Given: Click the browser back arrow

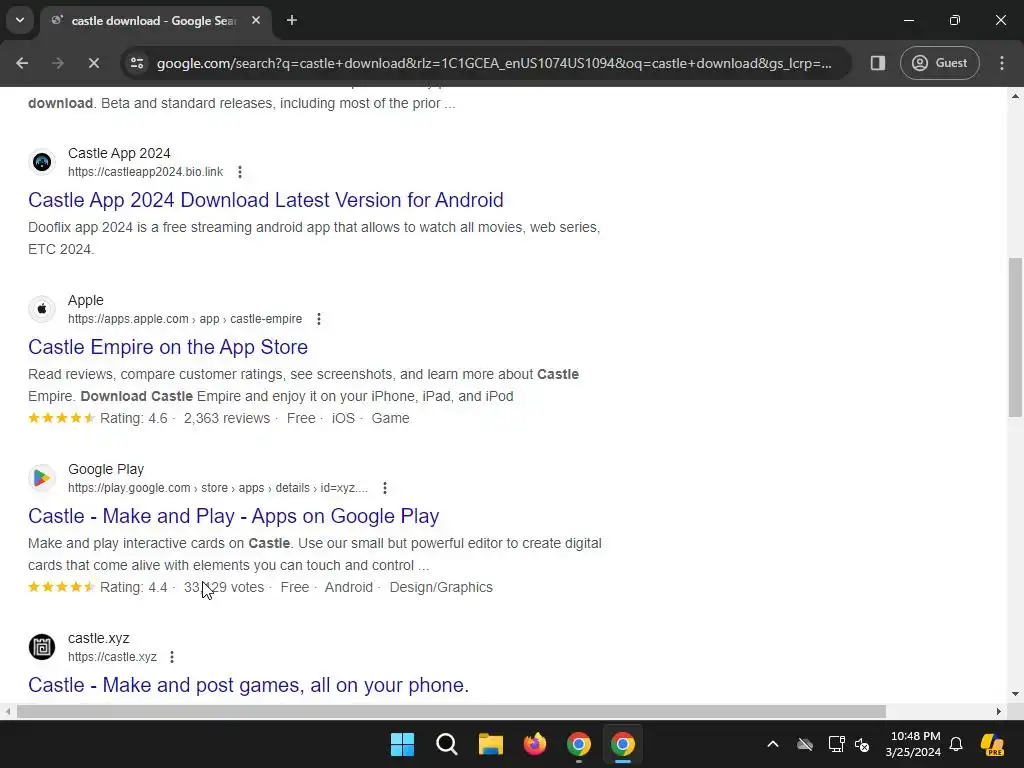Looking at the screenshot, I should pyautogui.click(x=22, y=63).
